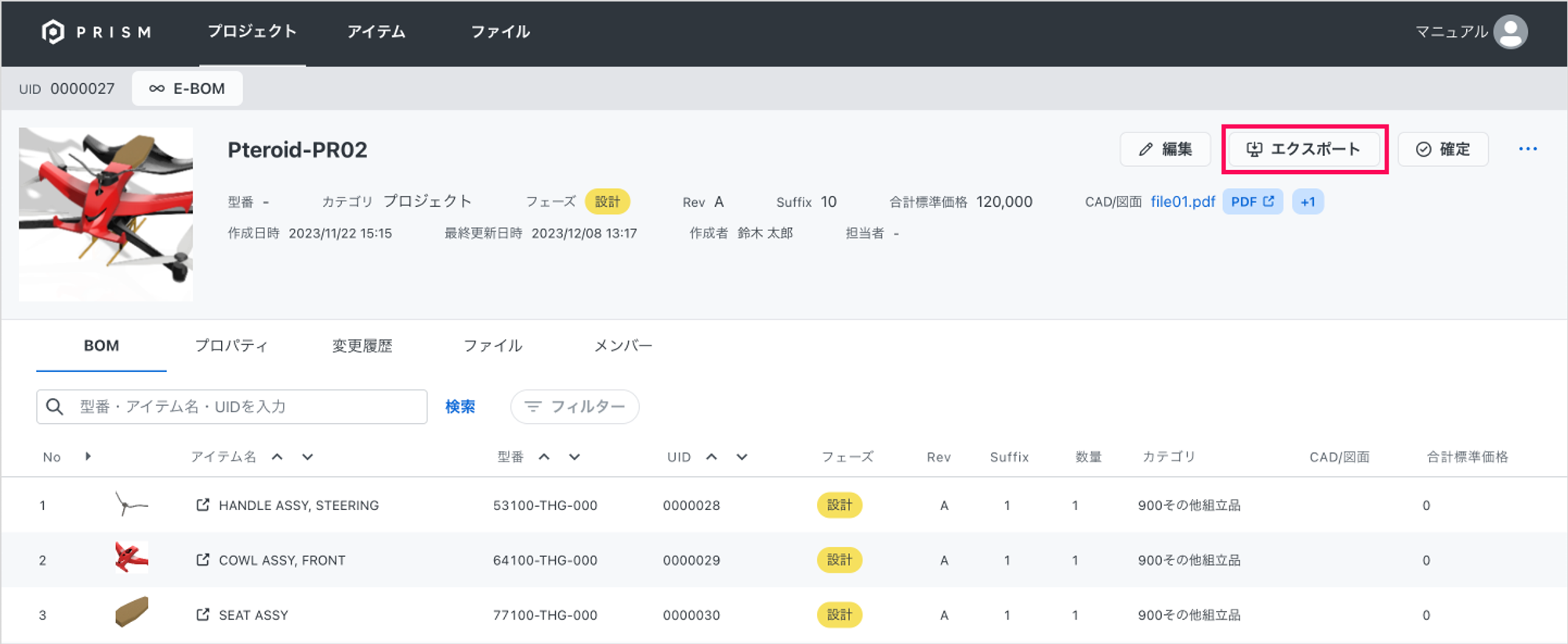
Task: Open the アイテム menu in top navigation
Action: pyautogui.click(x=376, y=32)
